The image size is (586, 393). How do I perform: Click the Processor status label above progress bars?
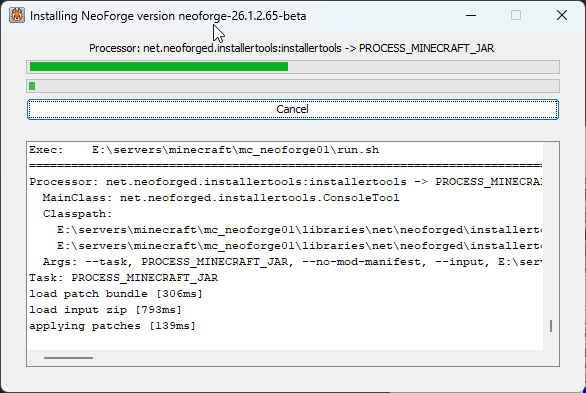pyautogui.click(x=292, y=48)
